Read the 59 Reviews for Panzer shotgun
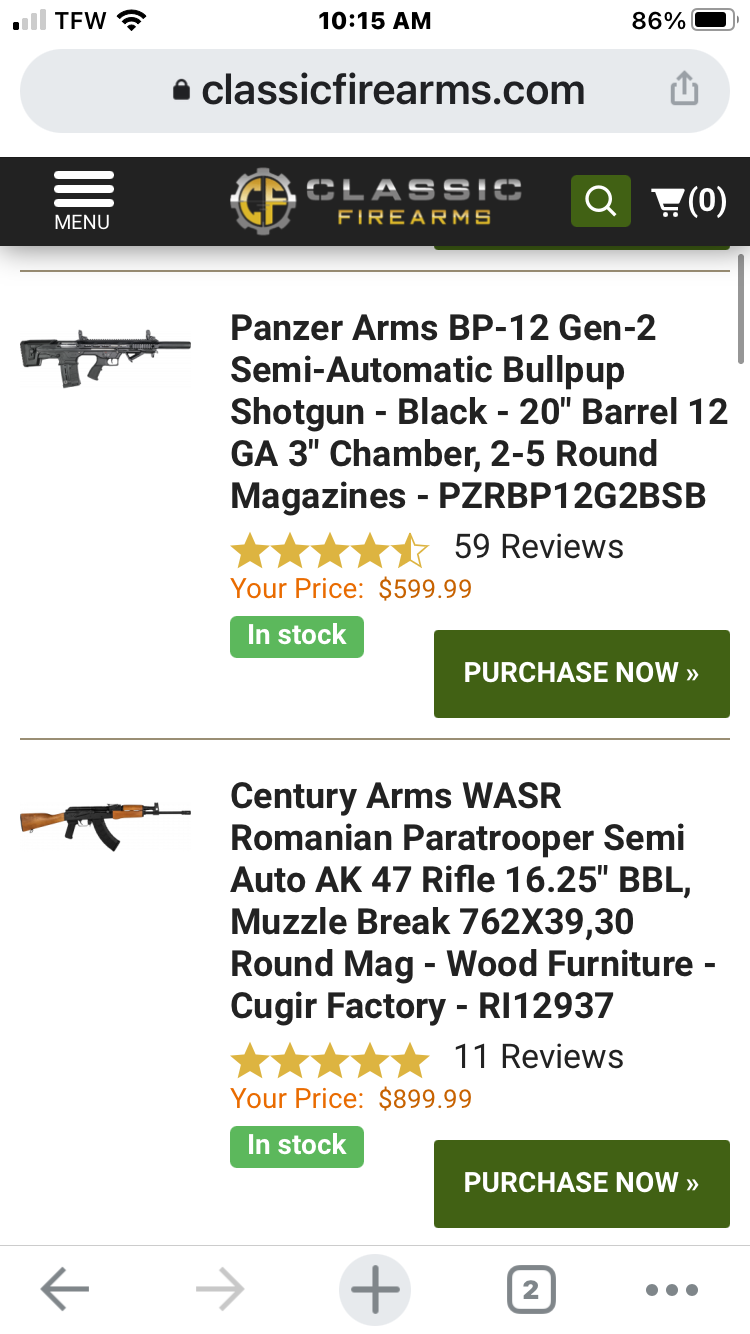This screenshot has width=750, height=1334. 538,547
